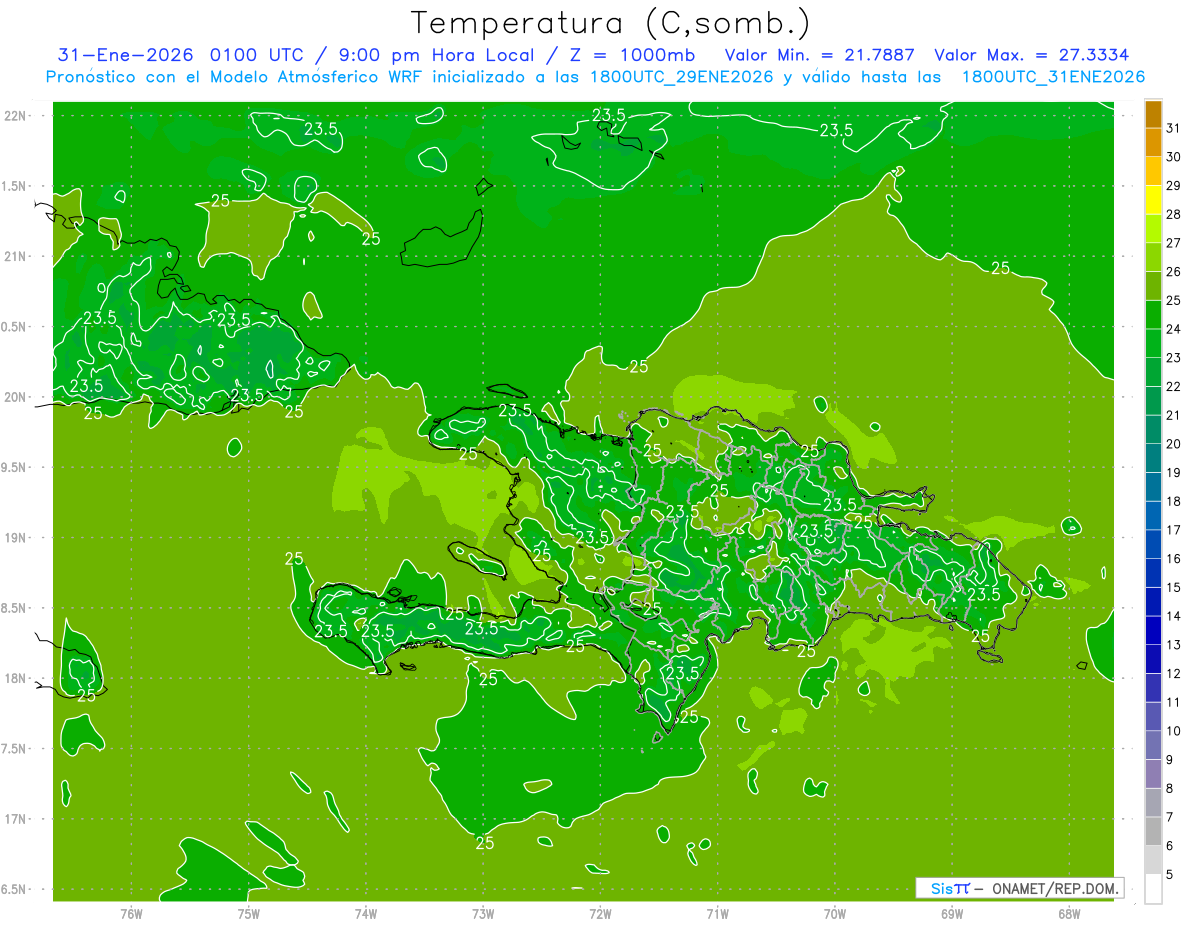Click the gray colorbar segment between 6 and 7
Image resolution: width=1200 pixels, height=927 pixels.
coord(1153,832)
